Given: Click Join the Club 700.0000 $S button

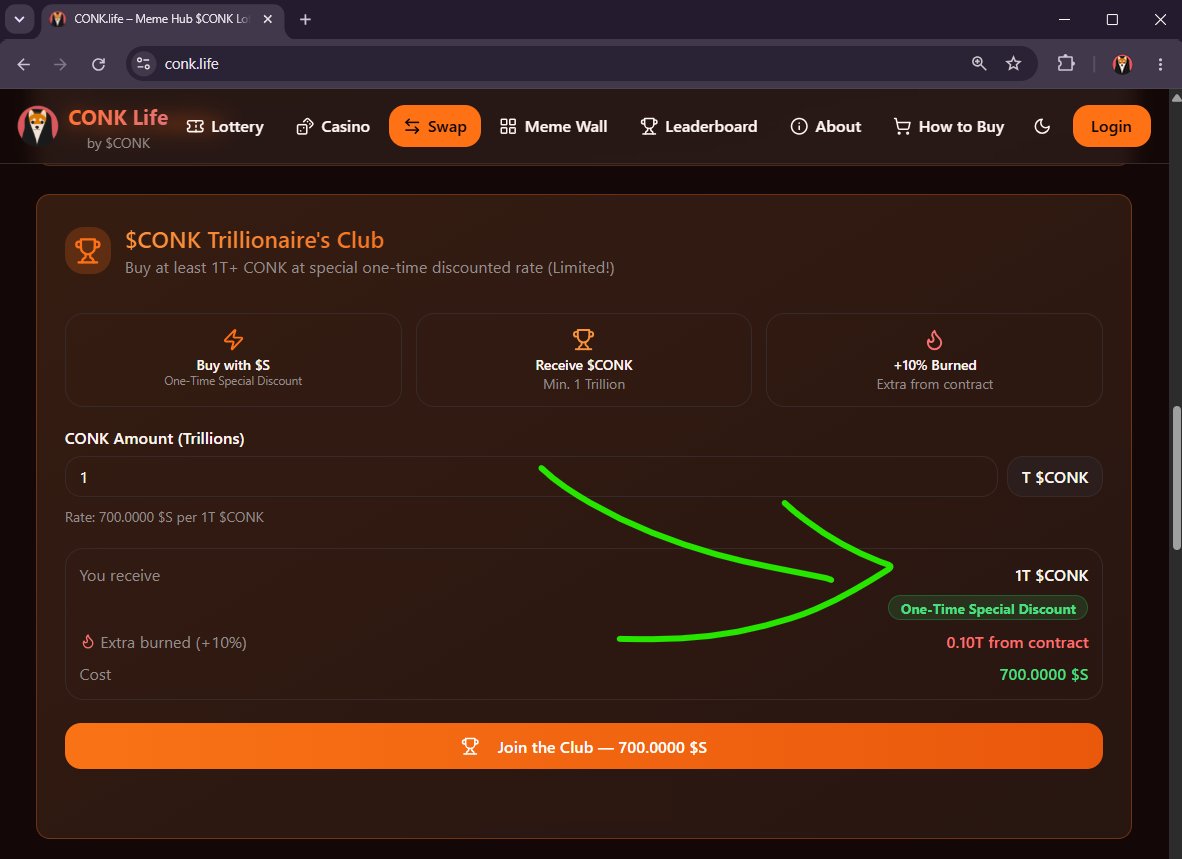Looking at the screenshot, I should 583,747.
